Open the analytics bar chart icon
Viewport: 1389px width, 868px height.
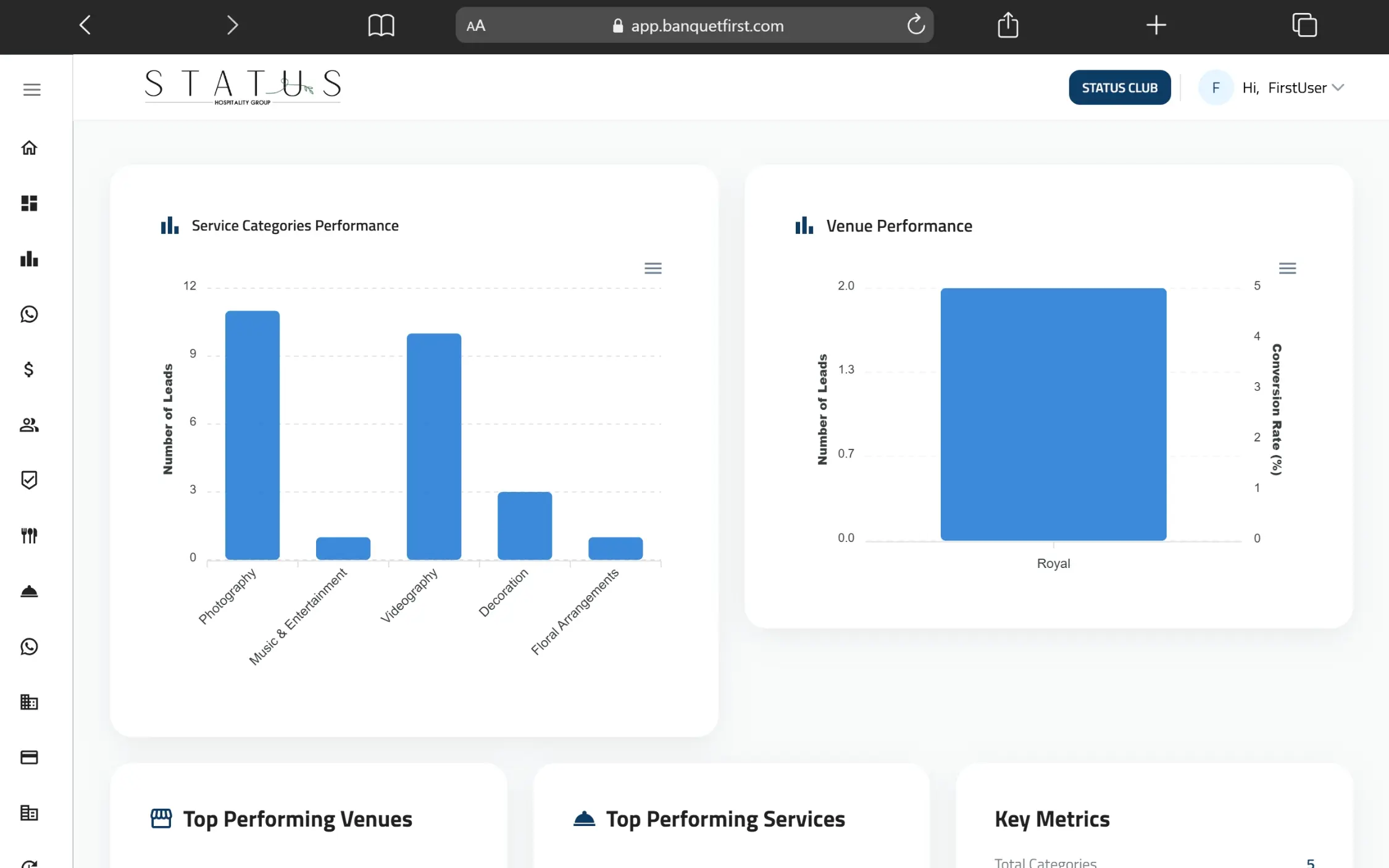coord(29,259)
